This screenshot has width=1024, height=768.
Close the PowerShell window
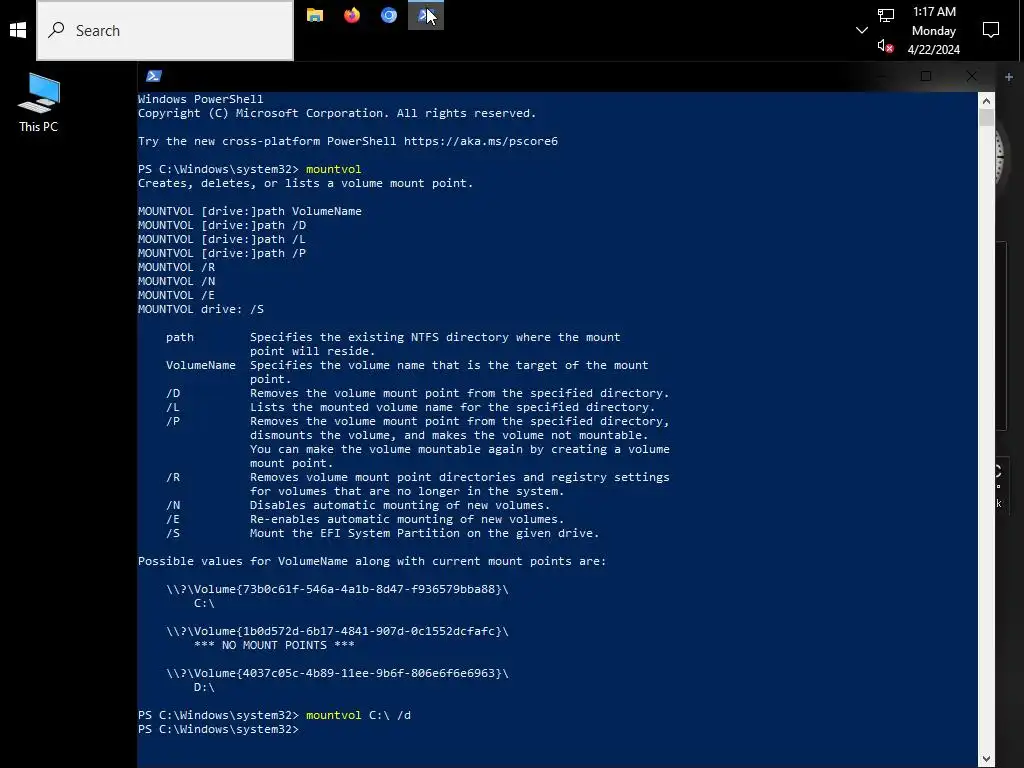point(972,76)
